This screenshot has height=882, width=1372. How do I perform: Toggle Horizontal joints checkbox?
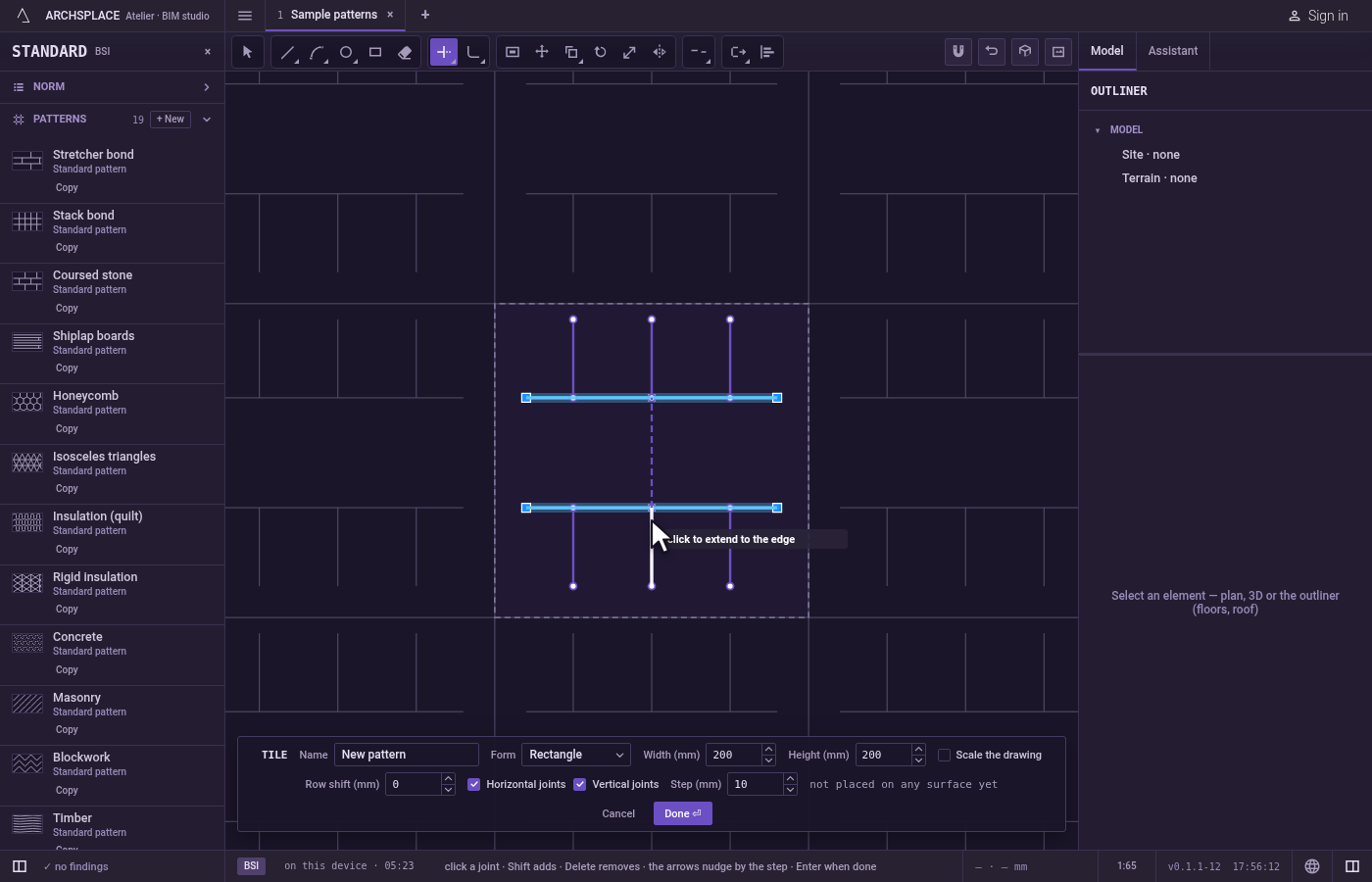tap(474, 784)
